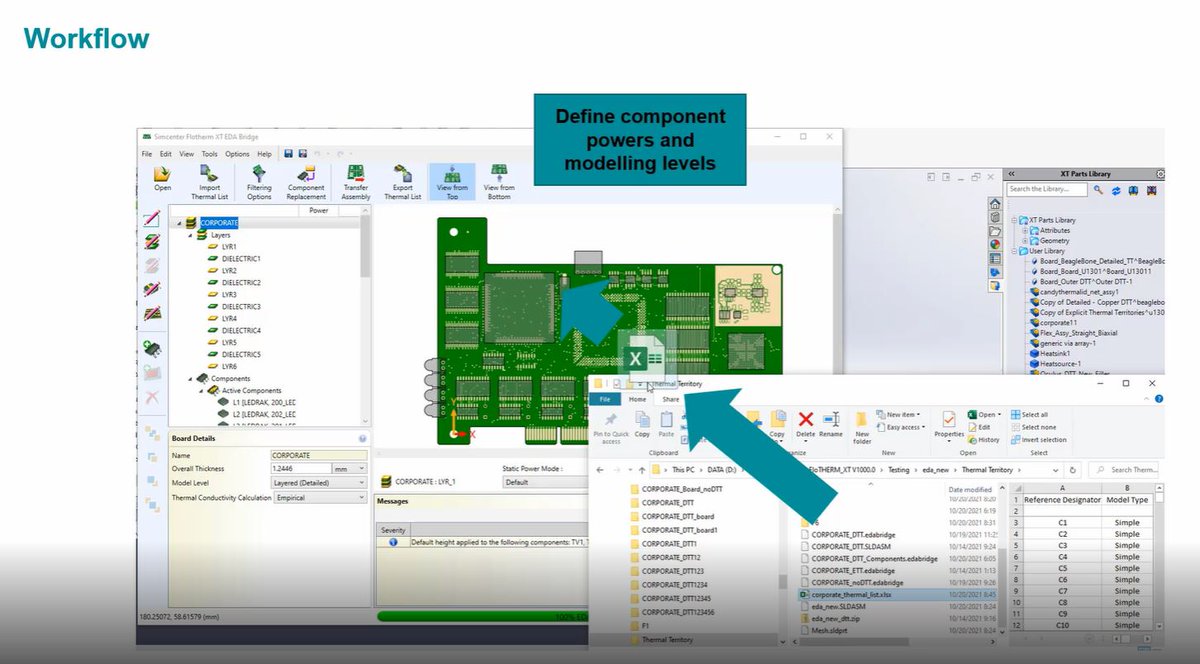Open the Options menu in EDA Bridge
Viewport: 1200px width, 664px height.
click(x=237, y=154)
